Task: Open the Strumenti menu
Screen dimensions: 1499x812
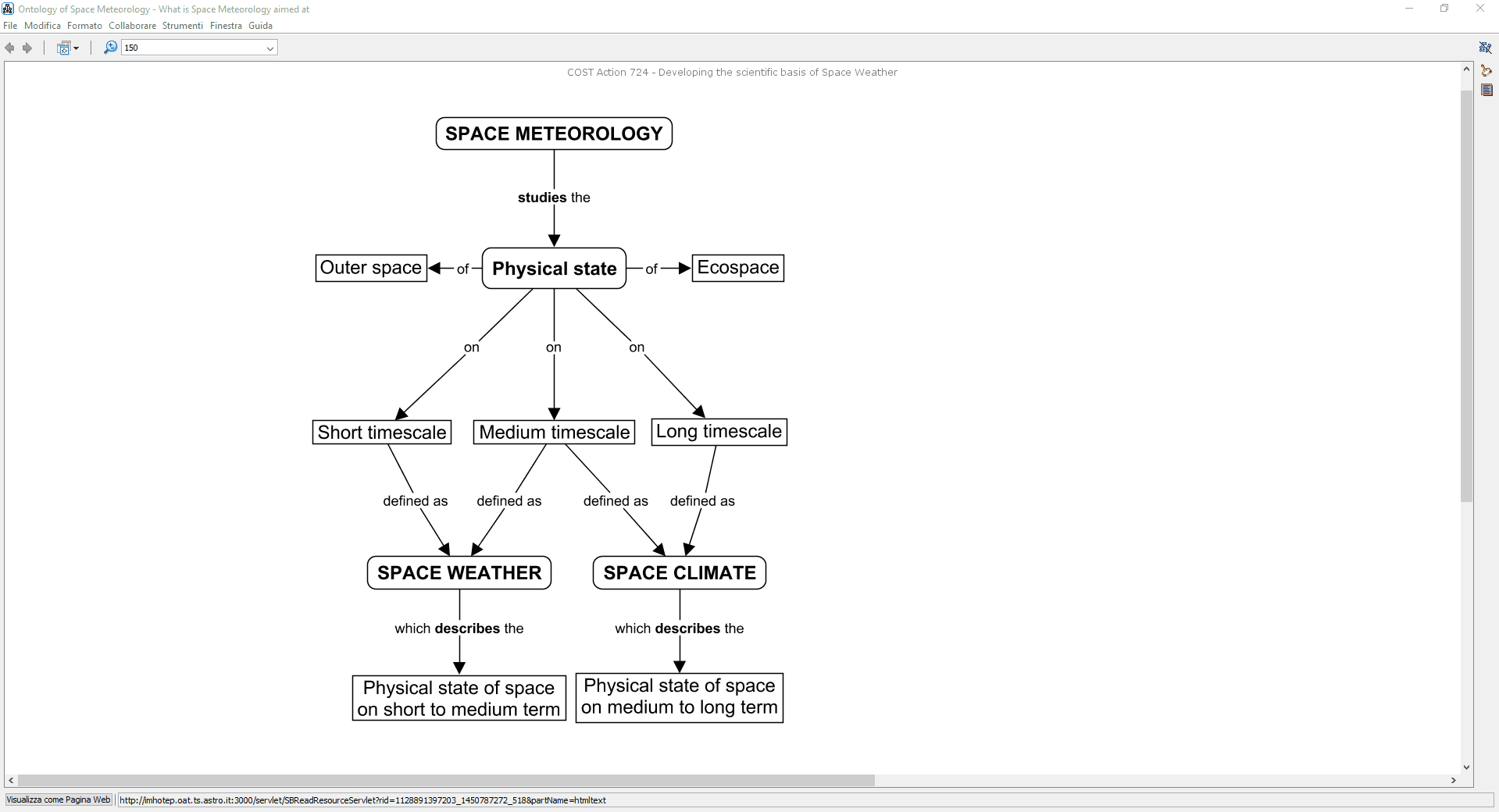Action: click(x=183, y=26)
